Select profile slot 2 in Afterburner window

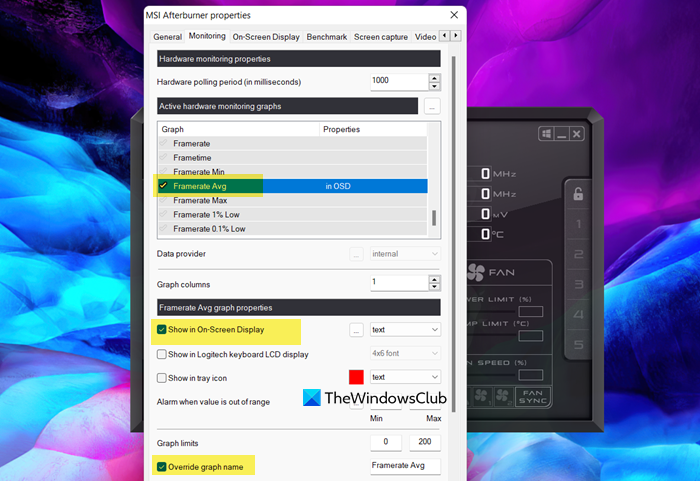coord(579,254)
